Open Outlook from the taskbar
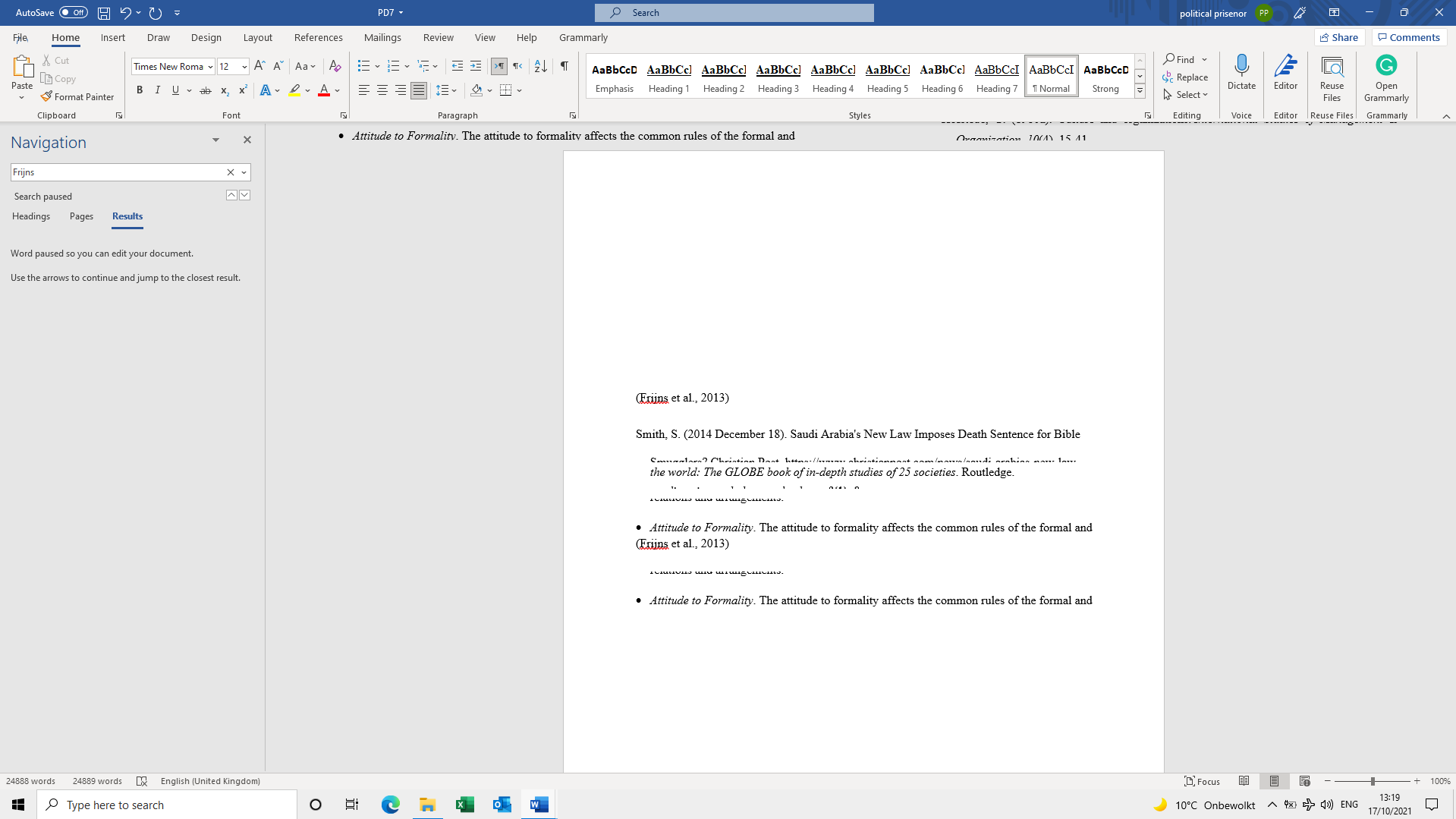The width and height of the screenshot is (1456, 819). coord(502,805)
